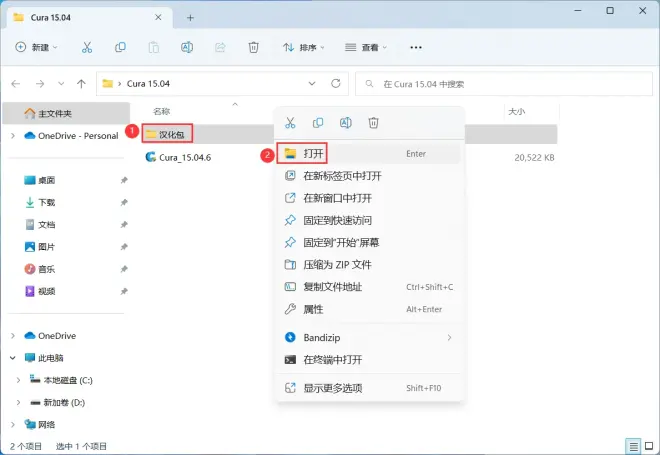Image resolution: width=660 pixels, height=455 pixels.
Task: Choose 显示更多选项 in context menu
Action: coord(369,388)
